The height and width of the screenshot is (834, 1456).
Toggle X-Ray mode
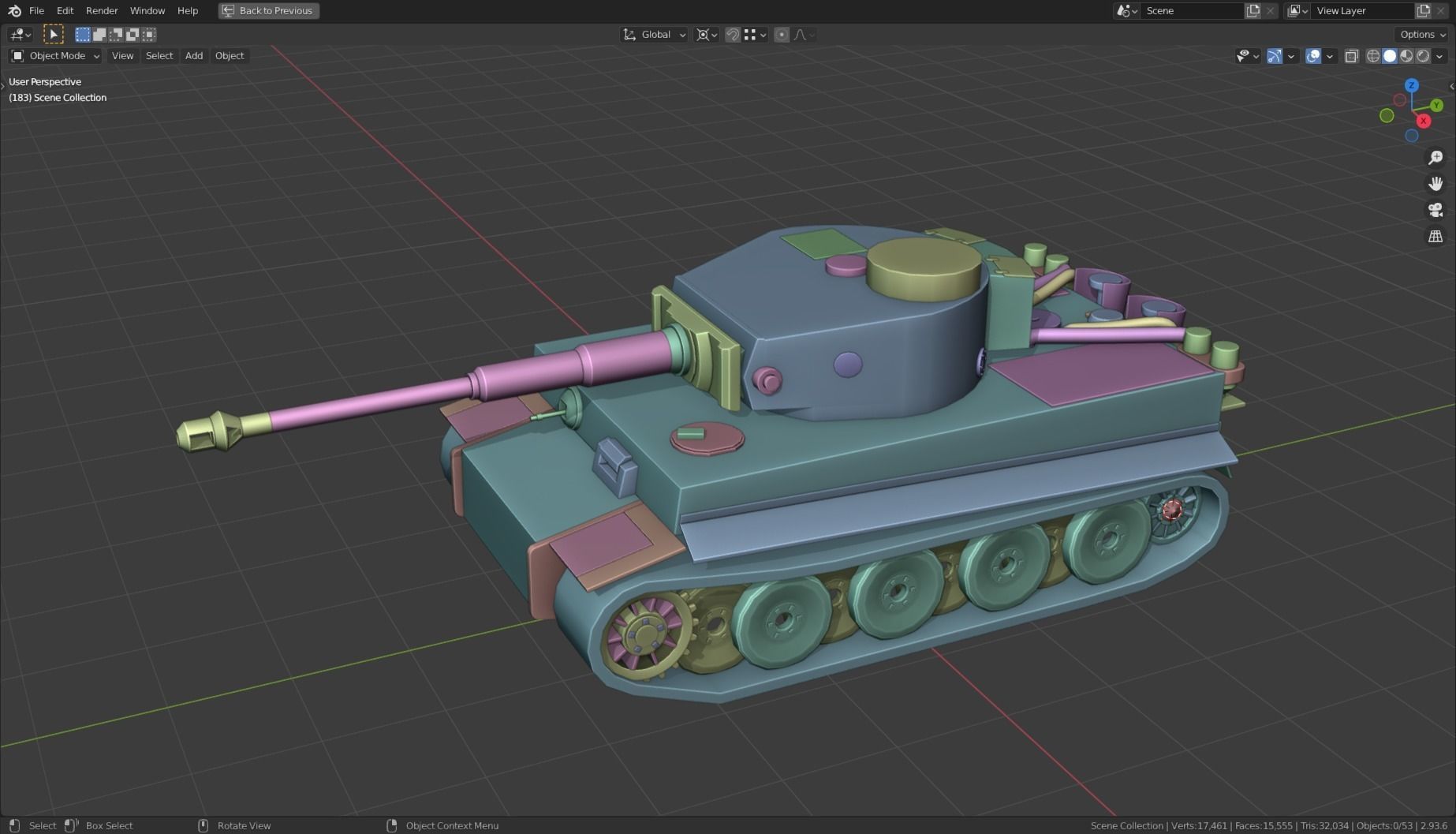click(x=1352, y=56)
